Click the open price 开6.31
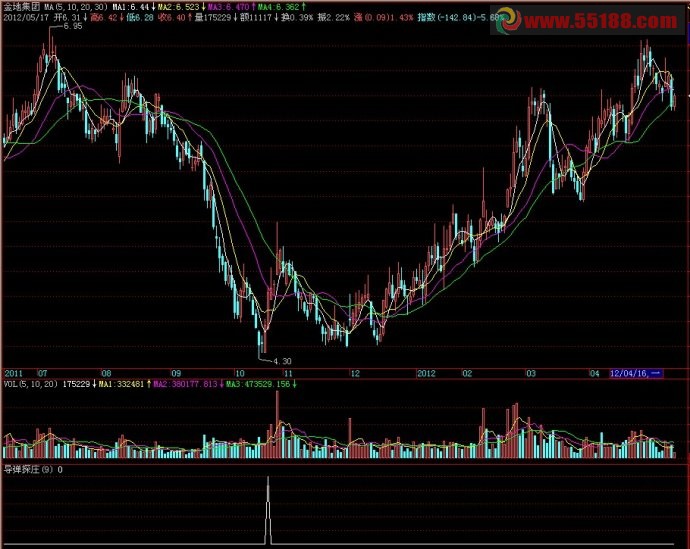The image size is (690, 549). pyautogui.click(x=67, y=18)
